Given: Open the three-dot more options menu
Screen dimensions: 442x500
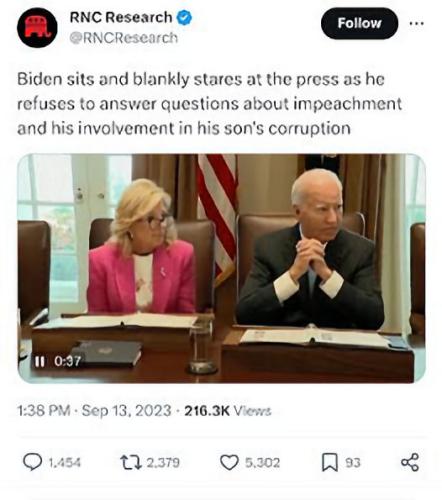Looking at the screenshot, I should 417,23.
